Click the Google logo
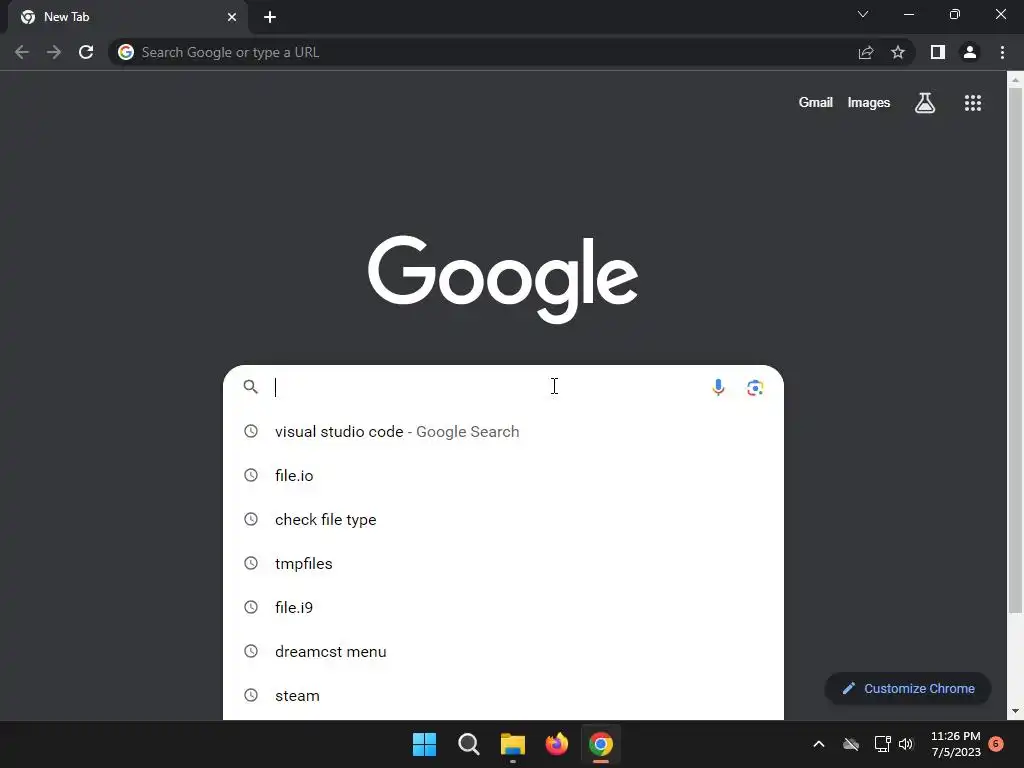 tap(503, 279)
